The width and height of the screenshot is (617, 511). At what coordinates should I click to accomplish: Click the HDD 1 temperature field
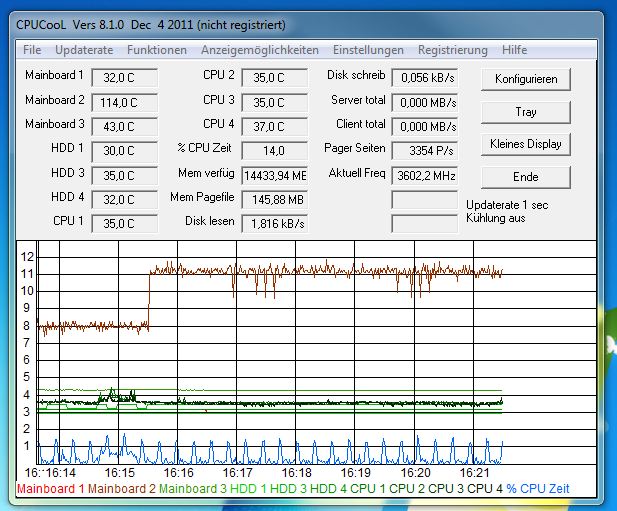[124, 151]
